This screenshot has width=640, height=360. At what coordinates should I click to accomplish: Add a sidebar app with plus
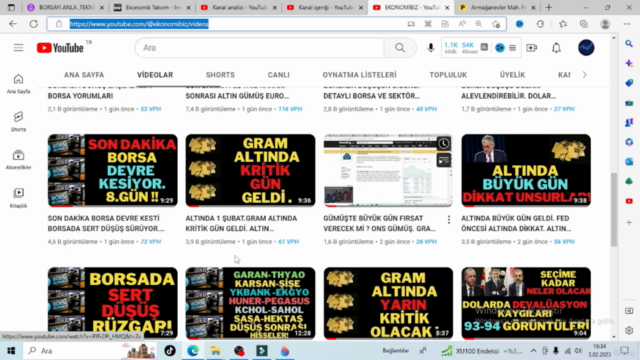point(629,222)
